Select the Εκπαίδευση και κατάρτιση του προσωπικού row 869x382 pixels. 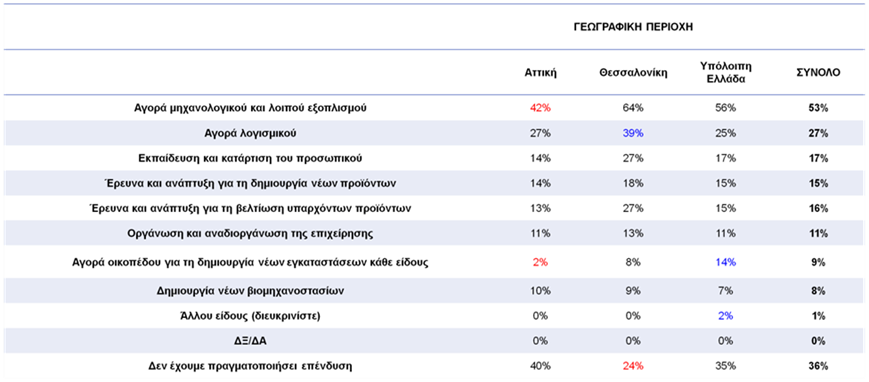(x=434, y=158)
